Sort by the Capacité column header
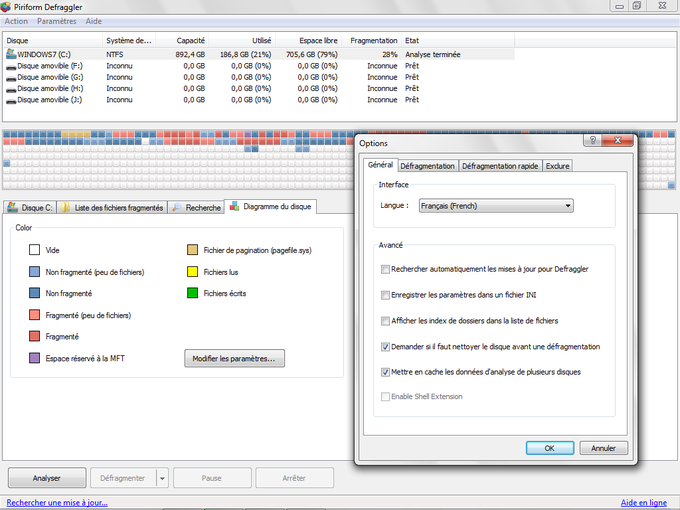Viewport: 680px width, 510px height. pyautogui.click(x=182, y=40)
